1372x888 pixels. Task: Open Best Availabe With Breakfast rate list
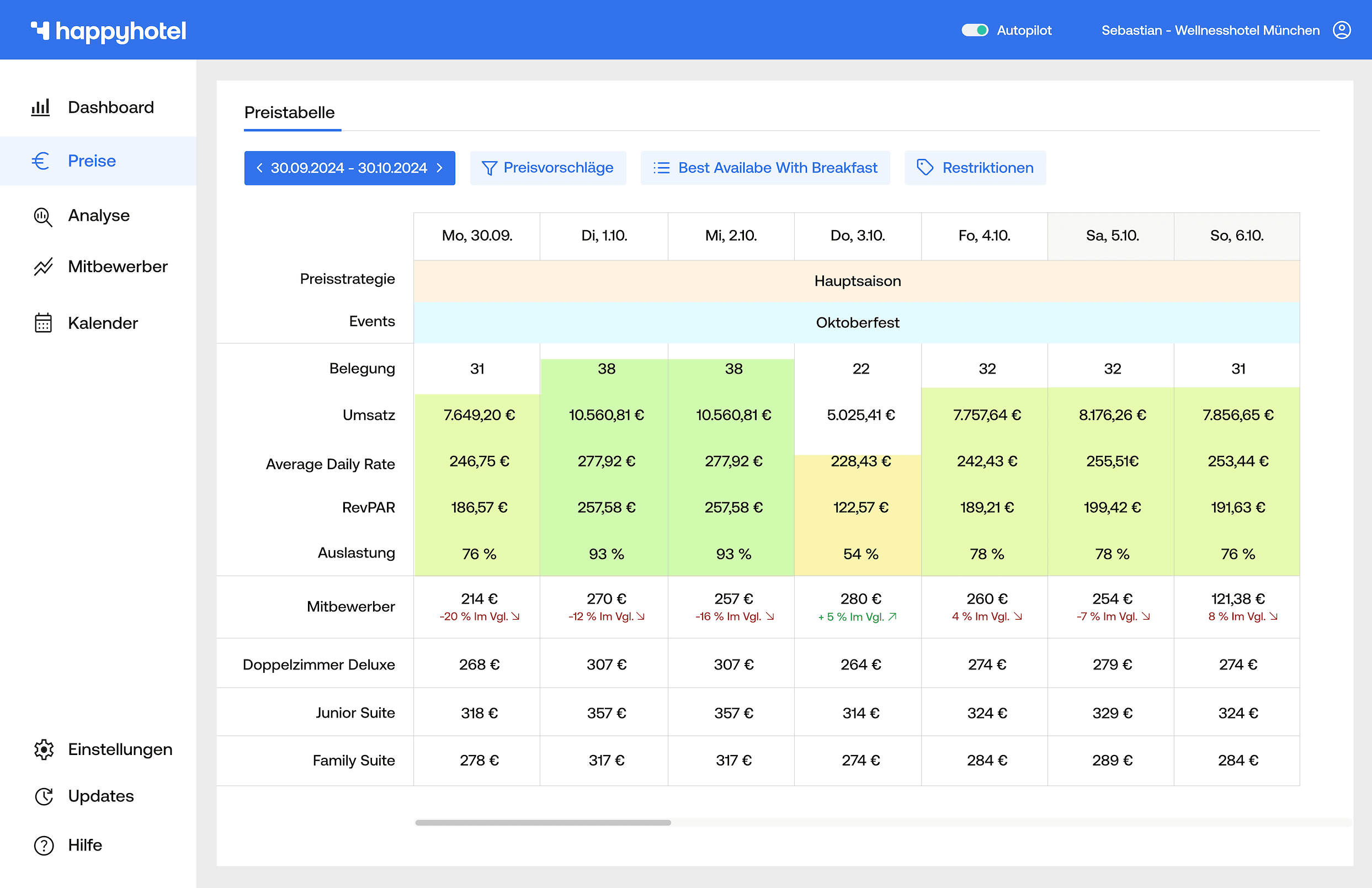coord(765,168)
